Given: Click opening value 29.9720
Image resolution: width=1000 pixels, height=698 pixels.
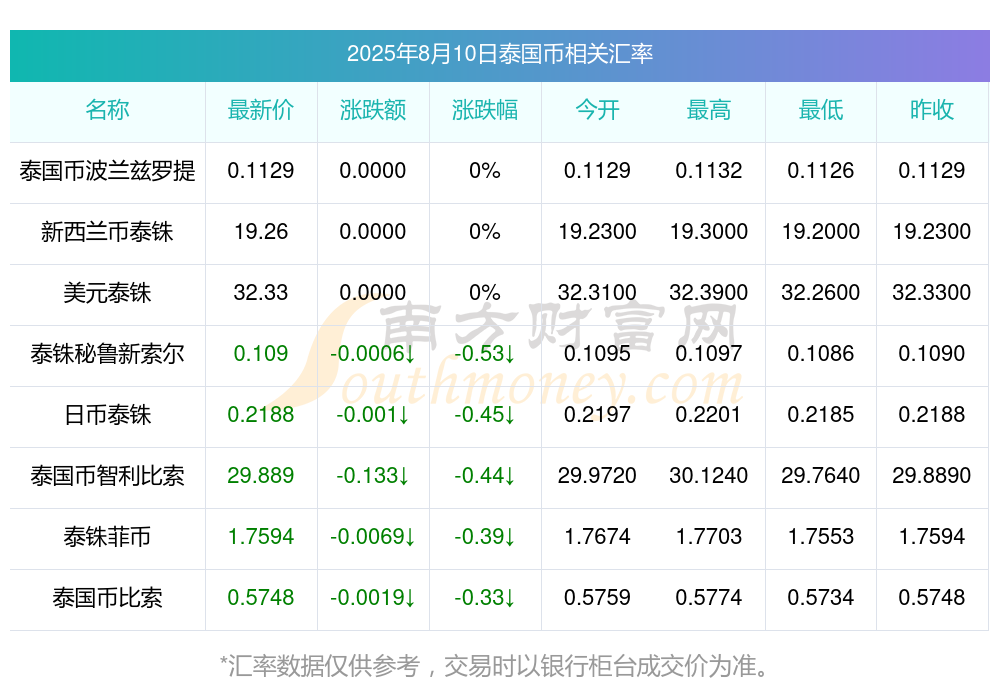Looking at the screenshot, I should click(x=597, y=476).
